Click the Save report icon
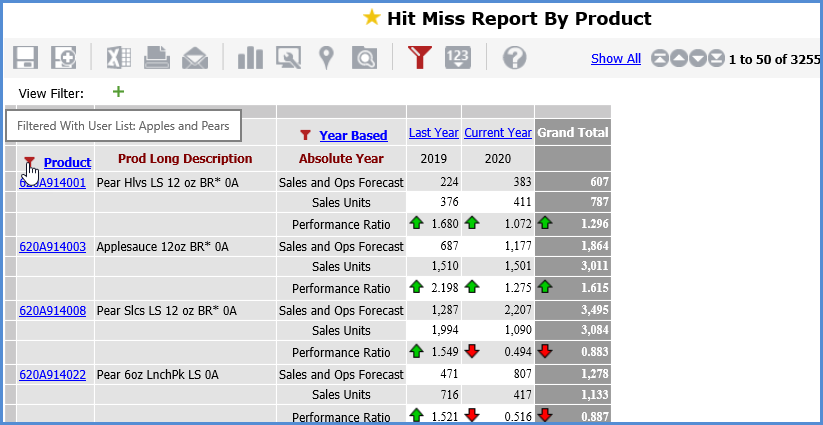Screen dimensions: 823x425 pyautogui.click(x=25, y=58)
